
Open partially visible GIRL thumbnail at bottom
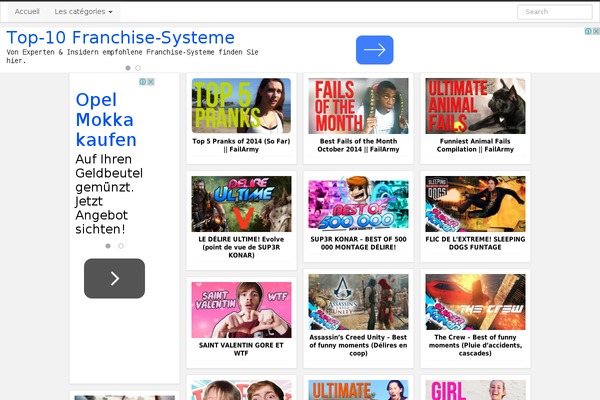475,390
